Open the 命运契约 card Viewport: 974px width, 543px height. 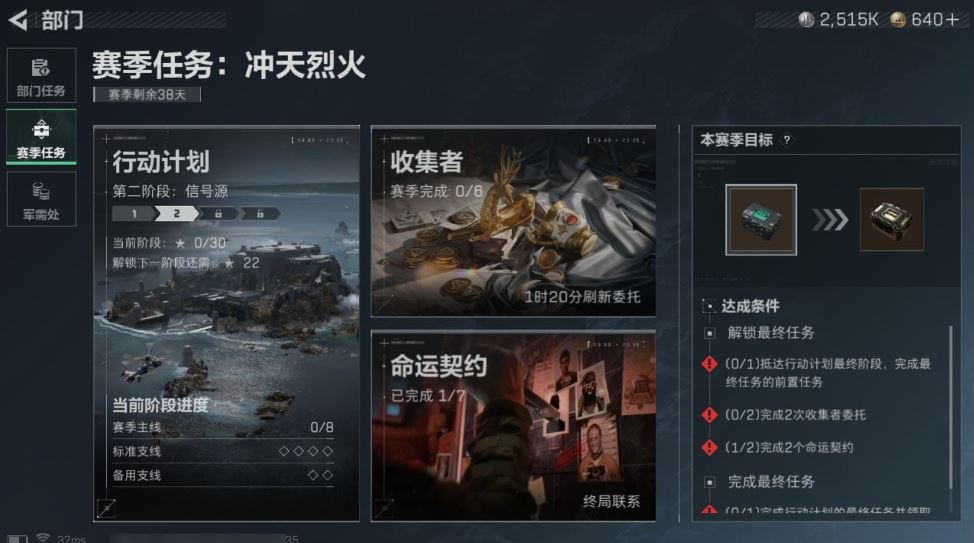513,426
